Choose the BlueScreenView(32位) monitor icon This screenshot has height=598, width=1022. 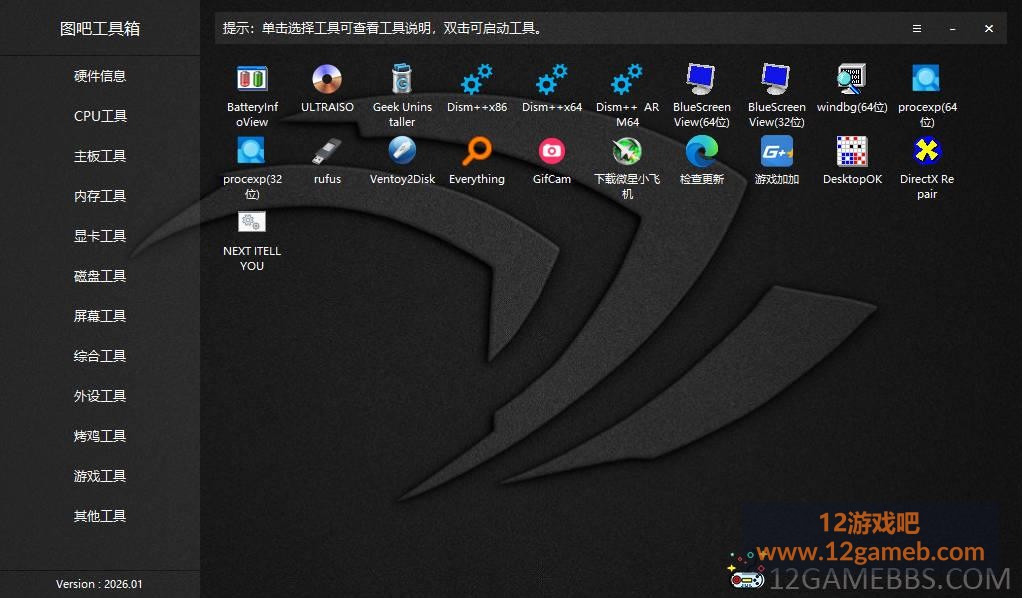coord(776,79)
